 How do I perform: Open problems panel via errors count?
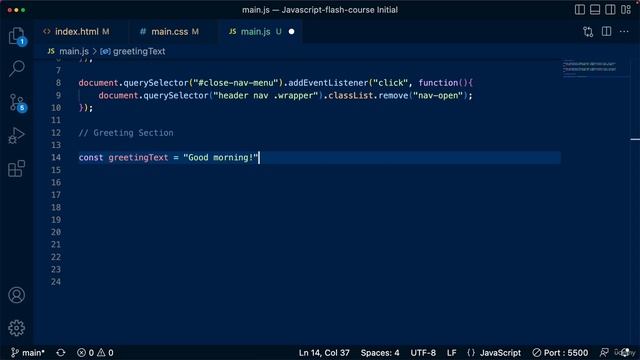pyautogui.click(x=86, y=353)
